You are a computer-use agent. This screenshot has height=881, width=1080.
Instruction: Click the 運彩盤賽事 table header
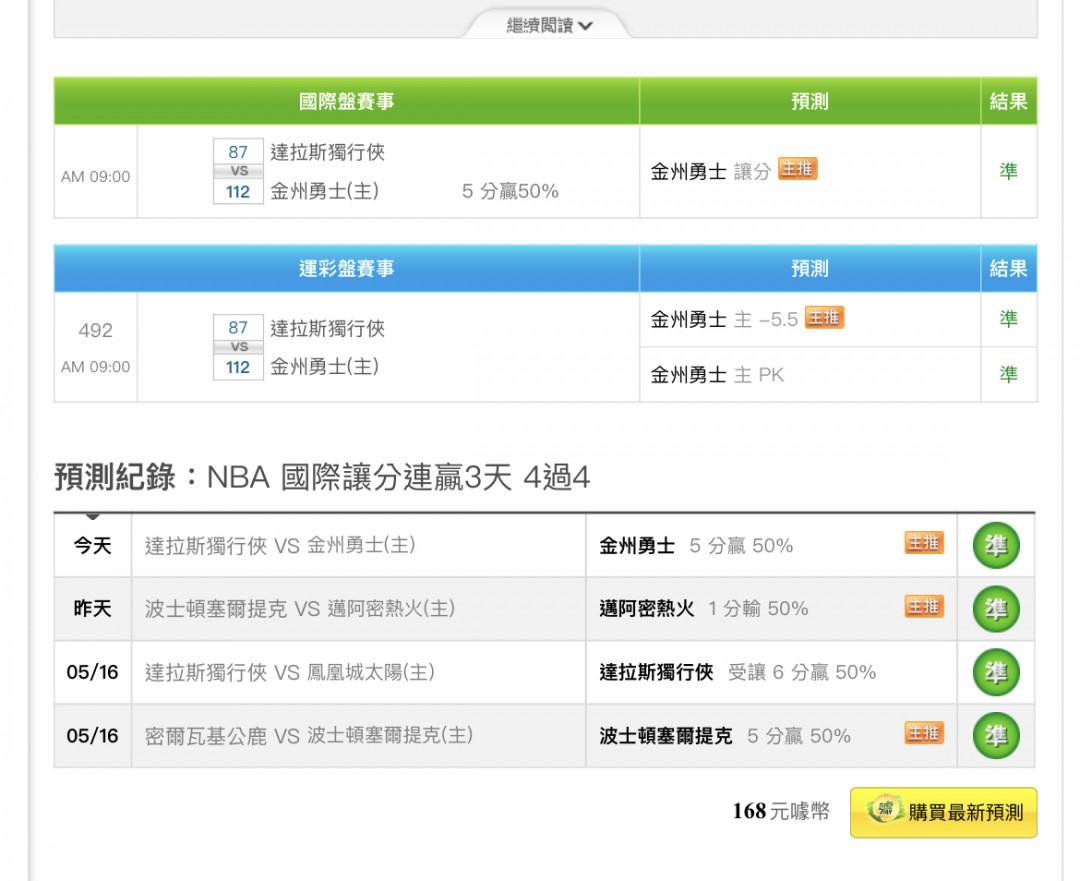tap(346, 268)
